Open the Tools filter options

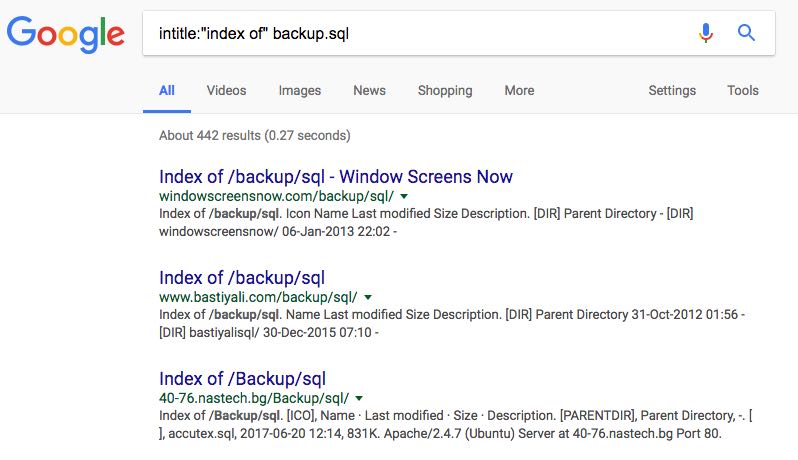(x=743, y=91)
